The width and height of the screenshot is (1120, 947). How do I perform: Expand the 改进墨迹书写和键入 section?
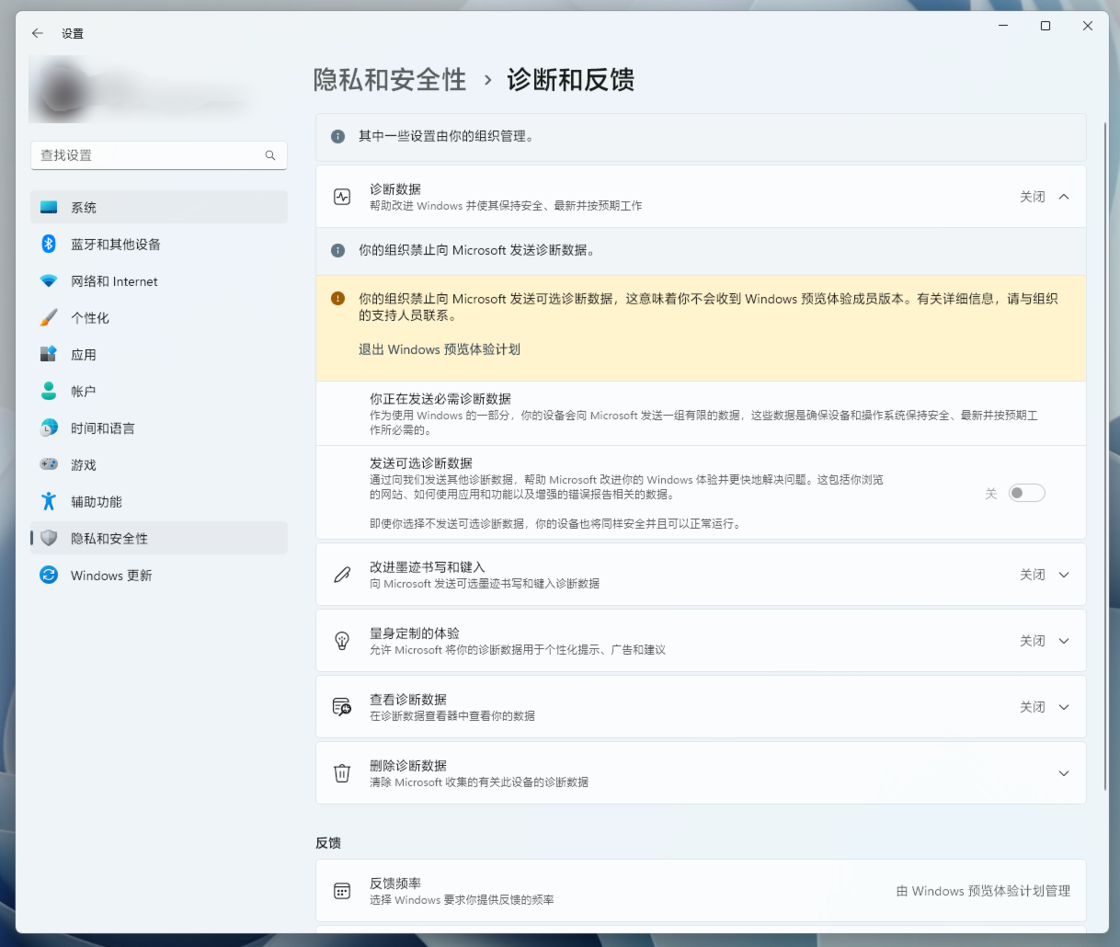point(1064,575)
